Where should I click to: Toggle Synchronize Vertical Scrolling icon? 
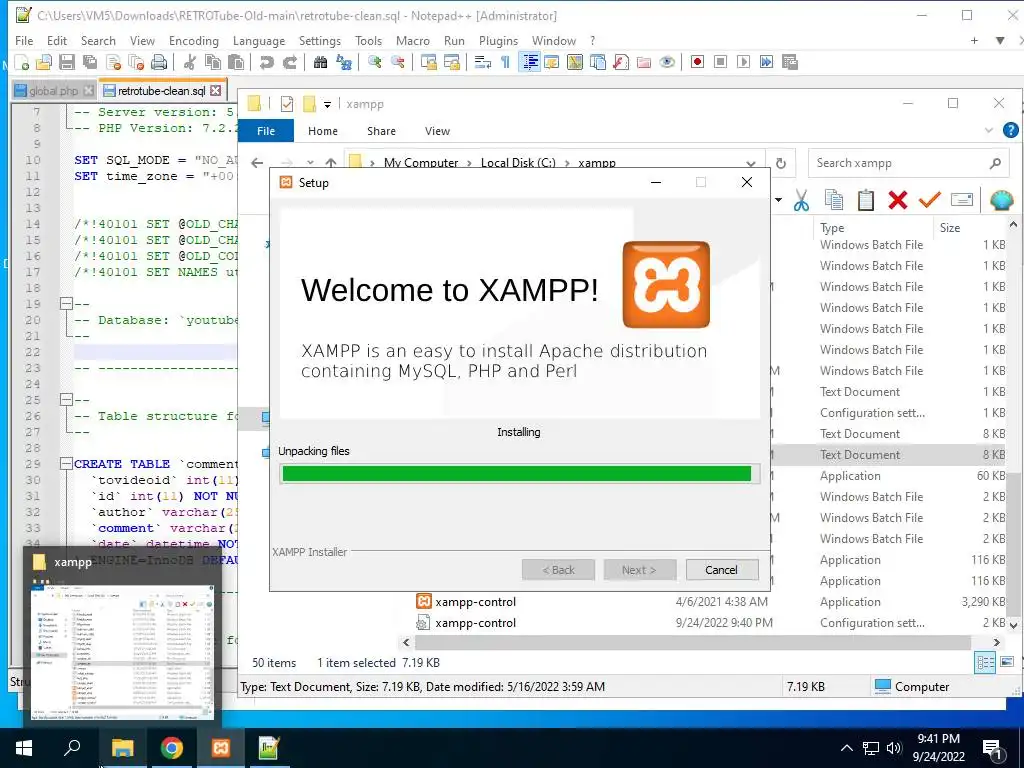pyautogui.click(x=428, y=63)
